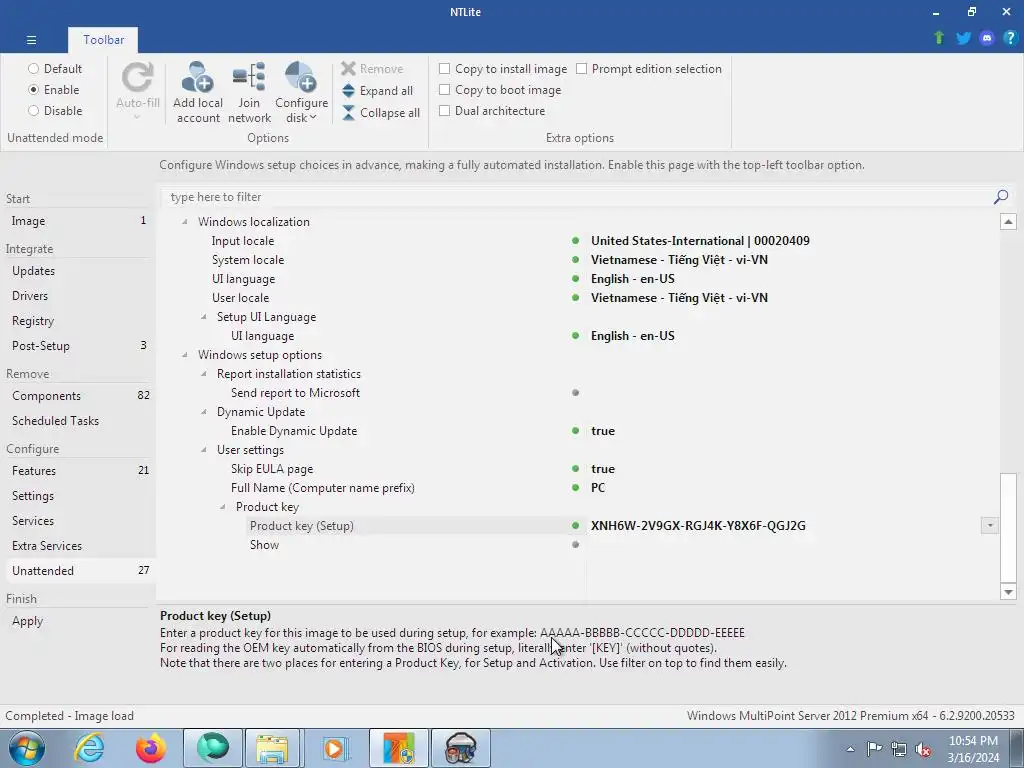Click the product key value XNH6W-2V9GX
Viewport: 1024px width, 768px height.
pos(698,526)
